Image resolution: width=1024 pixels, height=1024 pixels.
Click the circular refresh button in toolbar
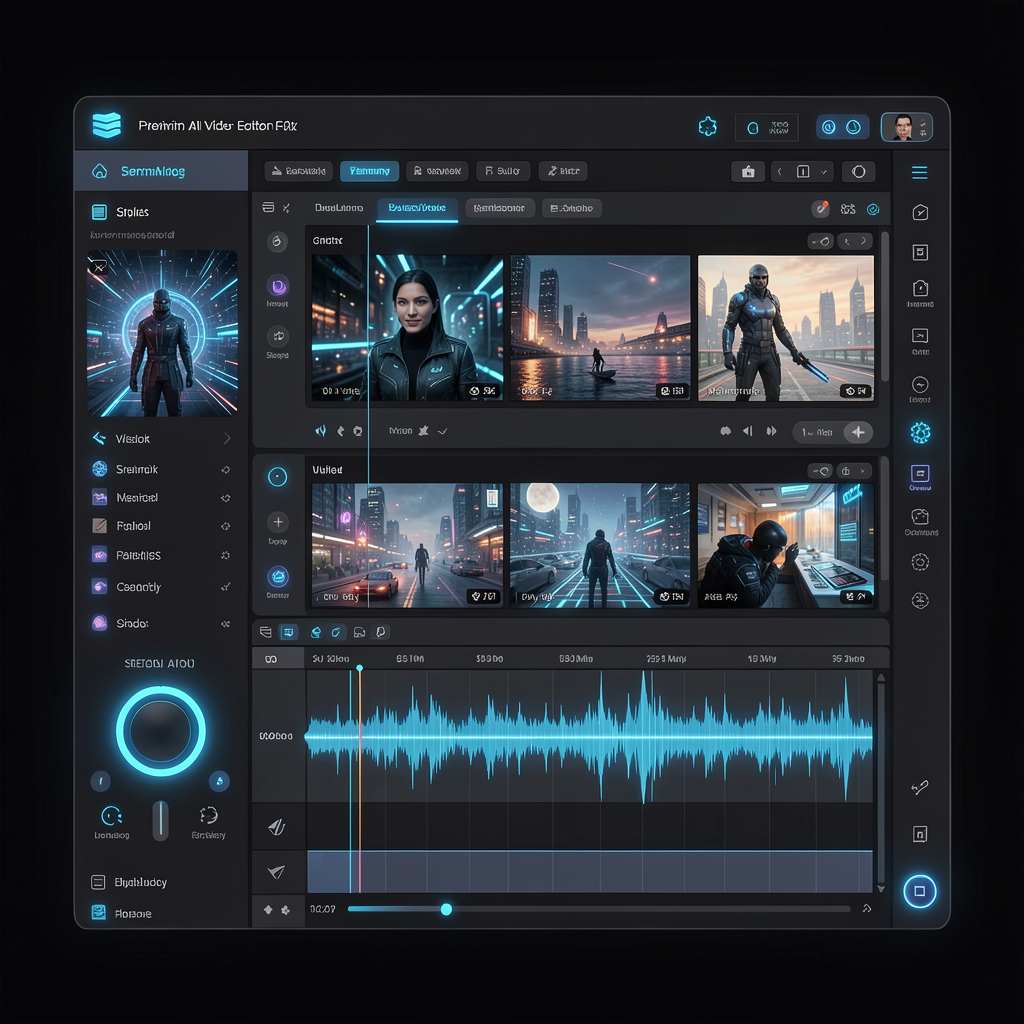859,172
